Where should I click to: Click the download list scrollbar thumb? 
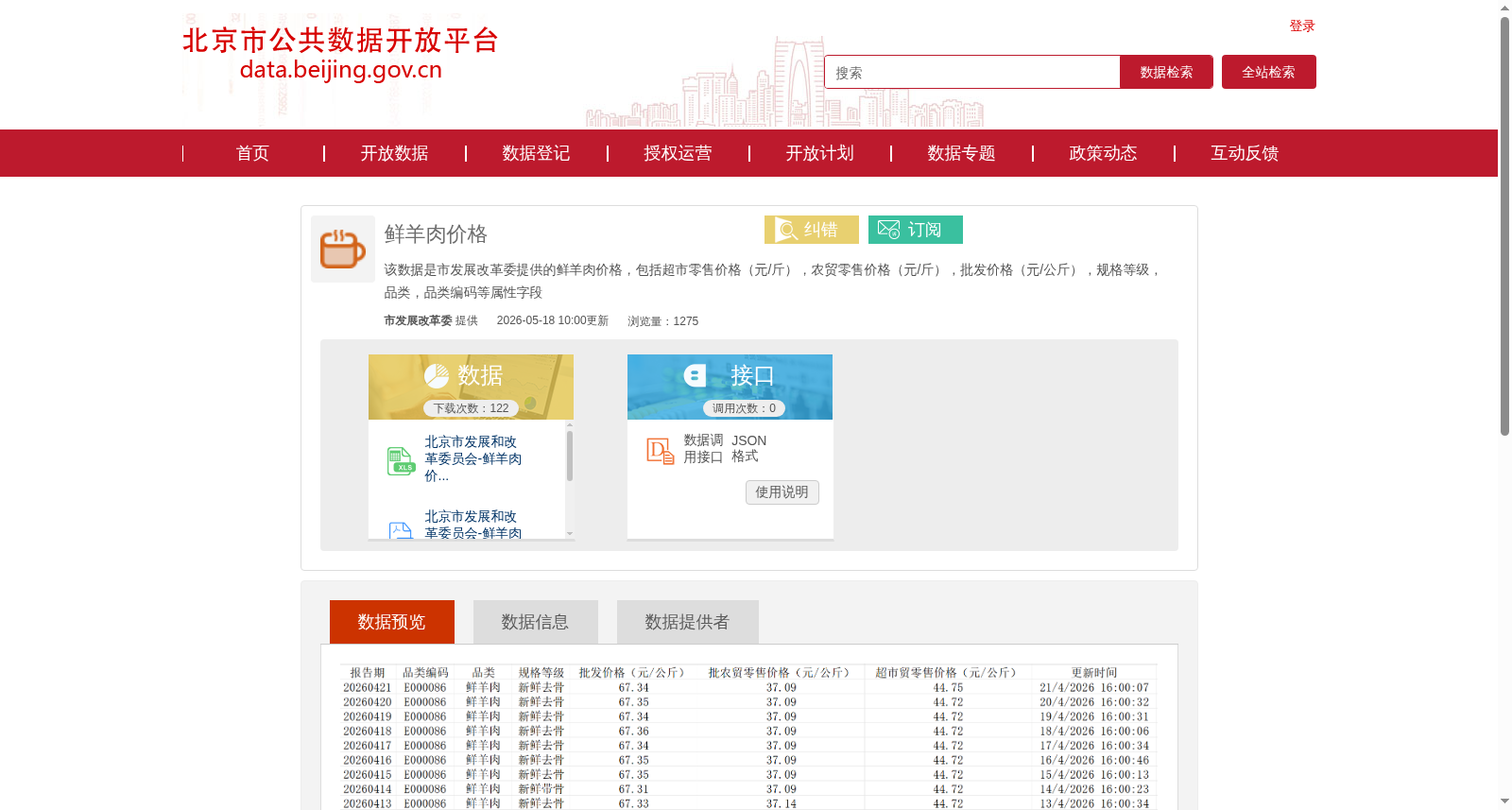[x=570, y=456]
